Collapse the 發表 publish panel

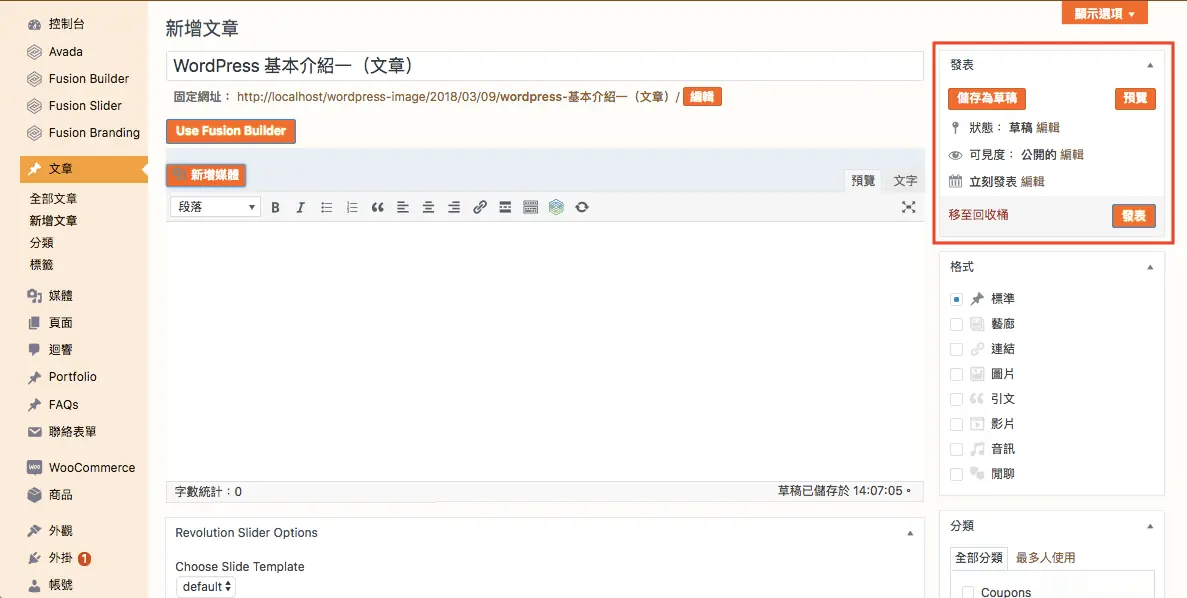point(1150,66)
